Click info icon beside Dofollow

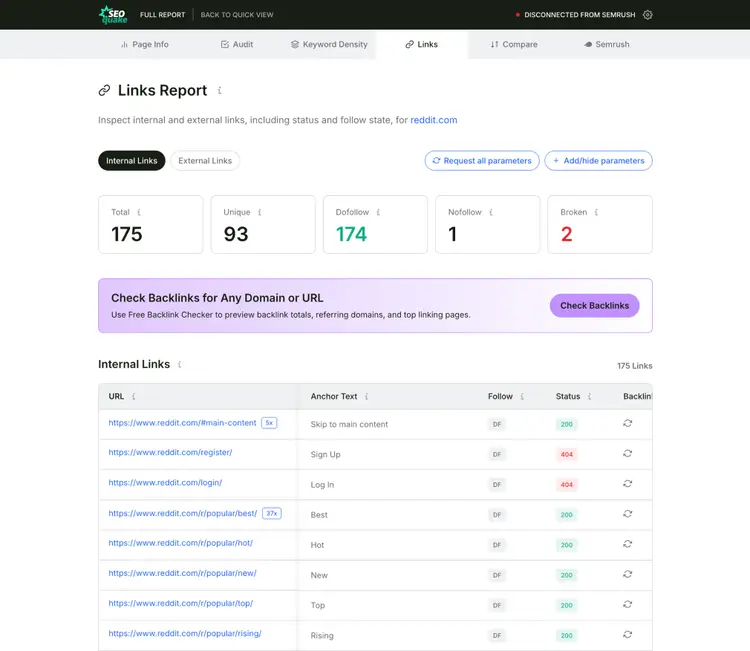(x=378, y=212)
